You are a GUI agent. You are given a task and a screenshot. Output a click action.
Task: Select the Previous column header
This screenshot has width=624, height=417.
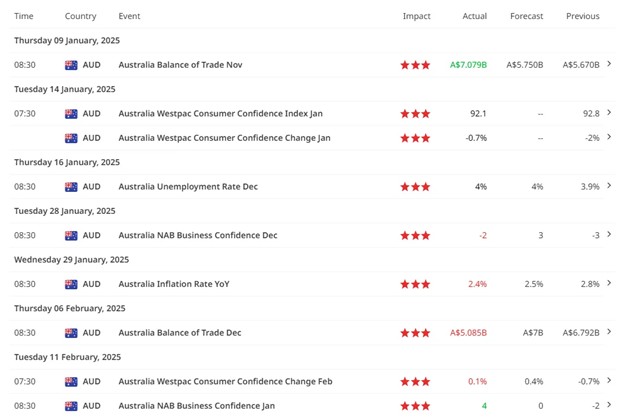point(582,16)
